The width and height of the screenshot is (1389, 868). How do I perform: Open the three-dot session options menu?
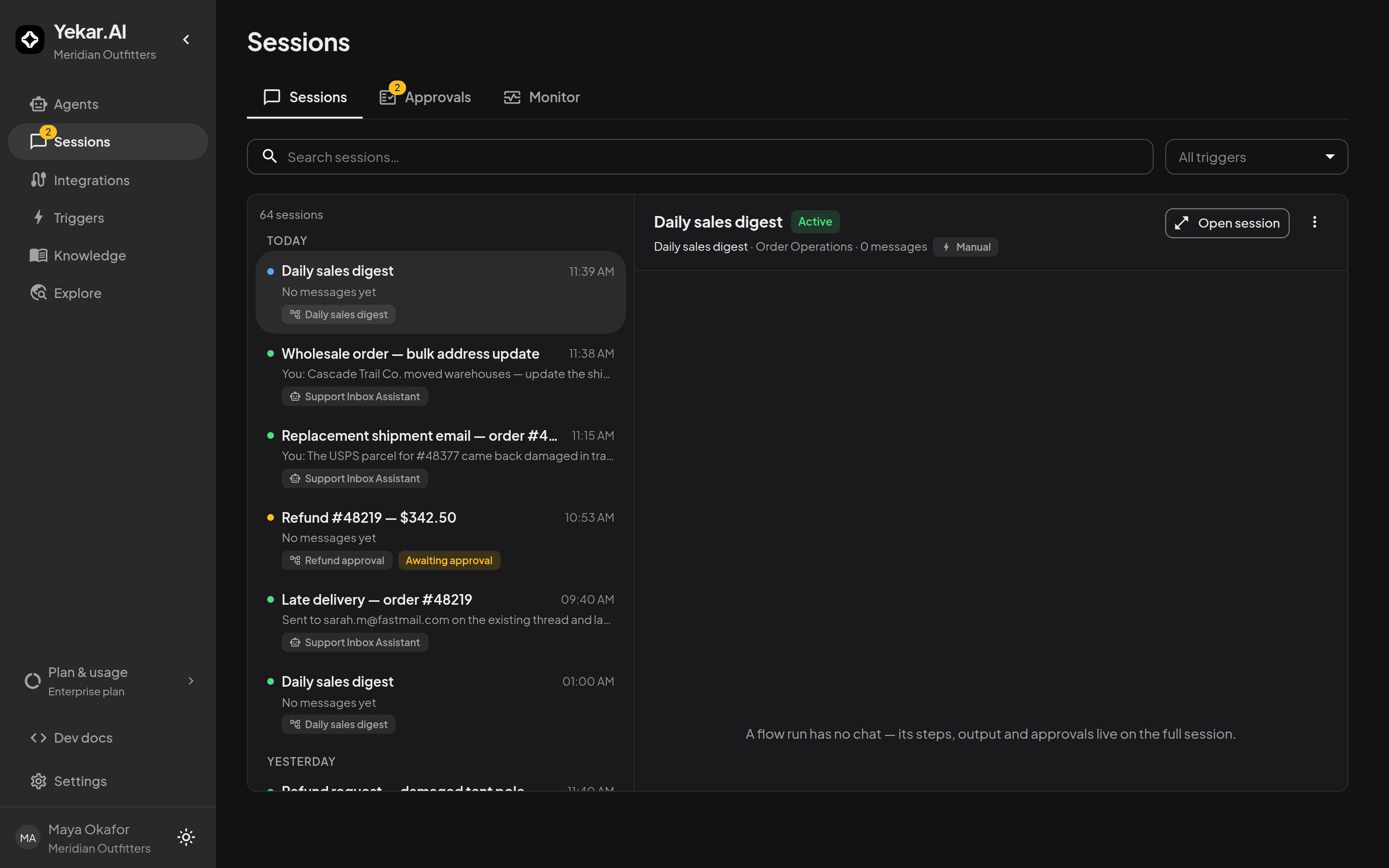1314,222
